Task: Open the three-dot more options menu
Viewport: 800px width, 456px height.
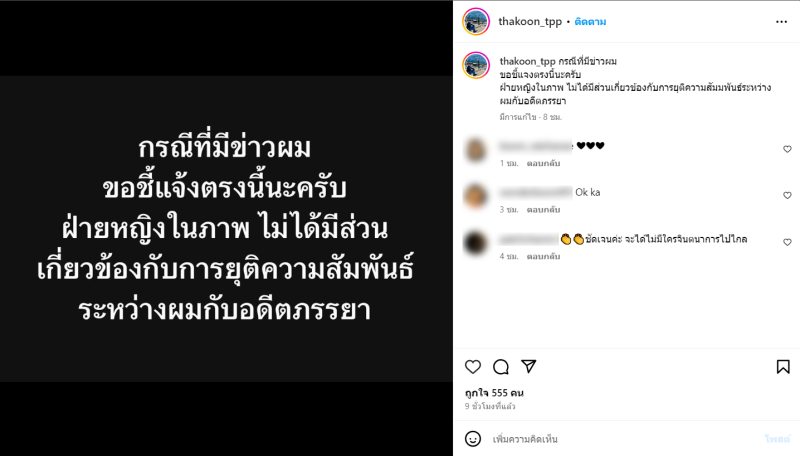Action: pos(782,22)
